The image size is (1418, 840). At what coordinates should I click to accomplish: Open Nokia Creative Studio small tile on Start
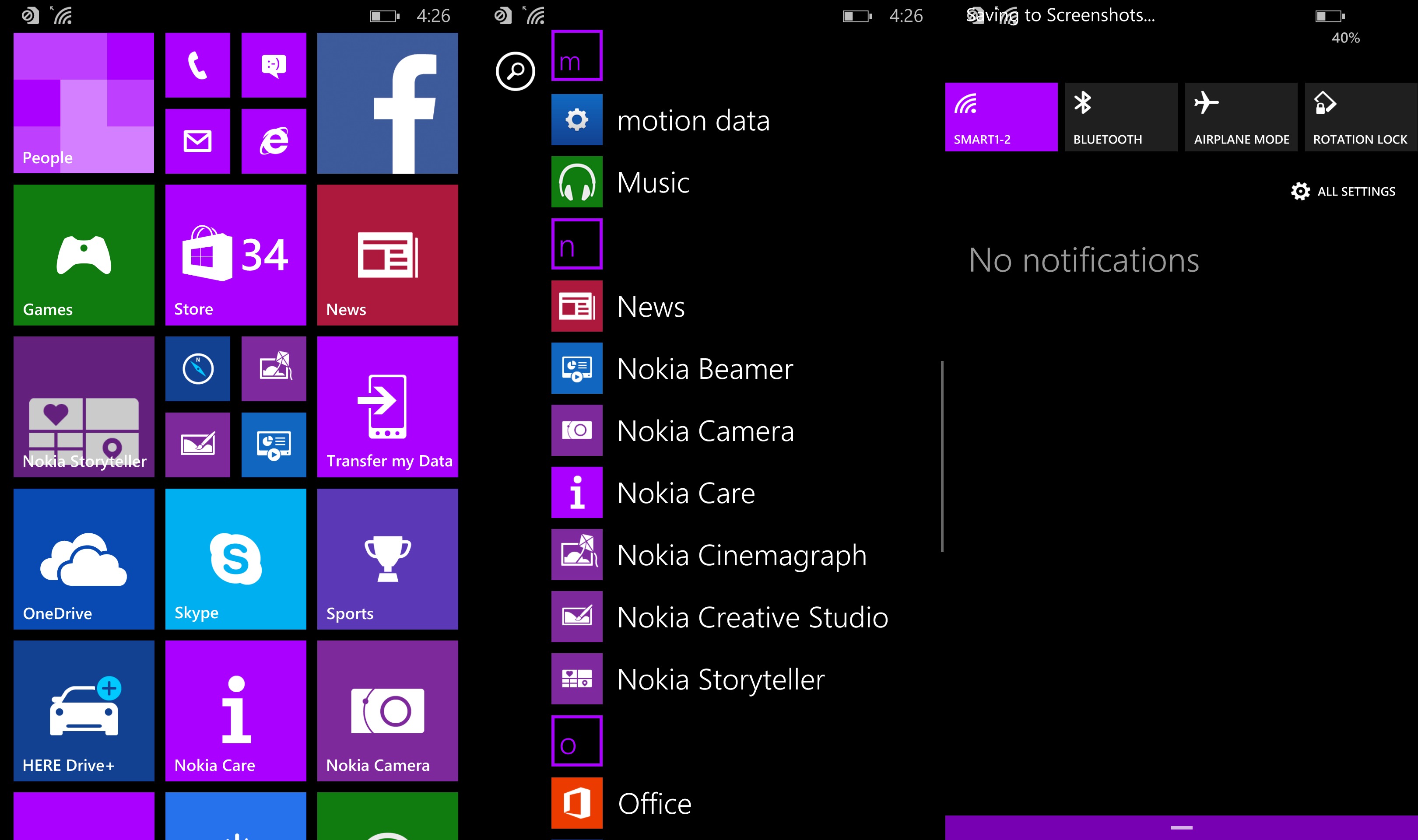[x=197, y=445]
